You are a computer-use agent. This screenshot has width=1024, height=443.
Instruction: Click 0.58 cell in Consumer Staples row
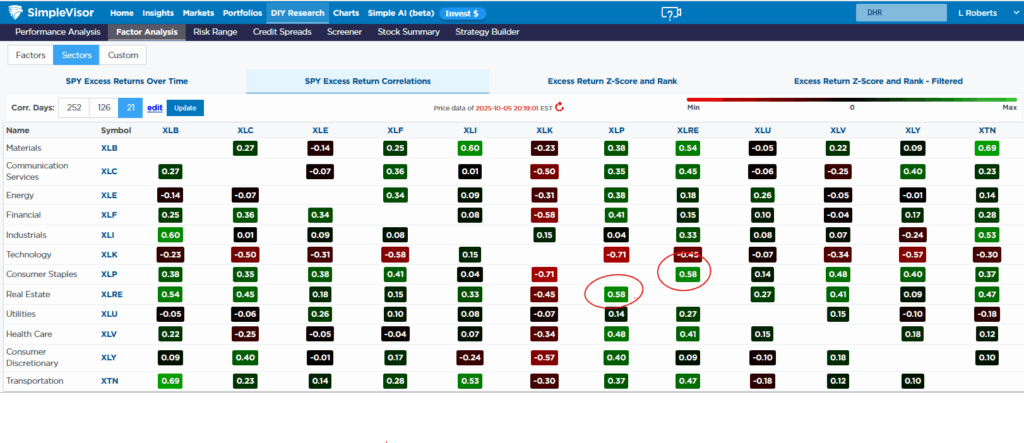[x=690, y=274]
